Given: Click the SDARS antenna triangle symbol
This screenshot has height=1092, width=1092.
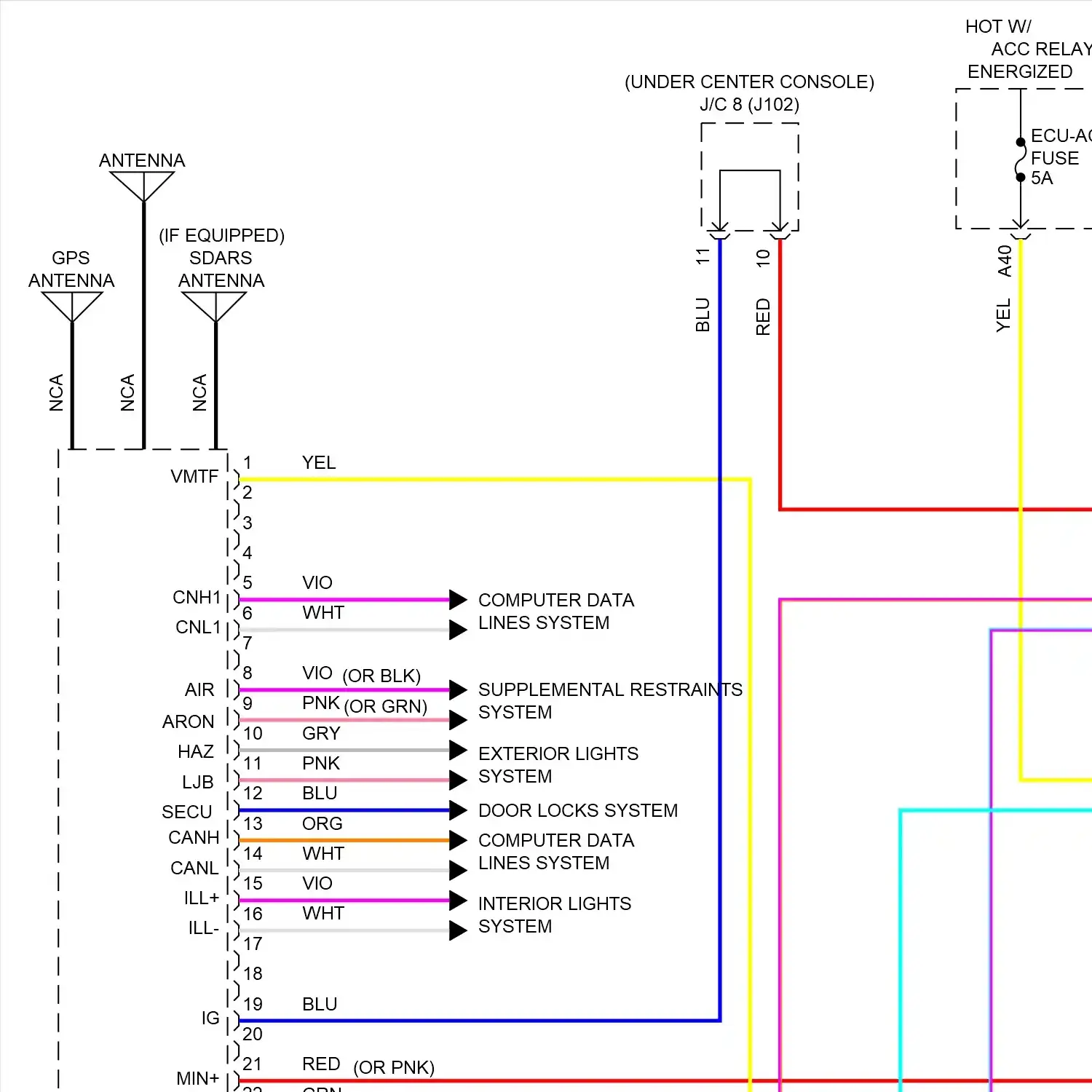Looking at the screenshot, I should click(214, 306).
